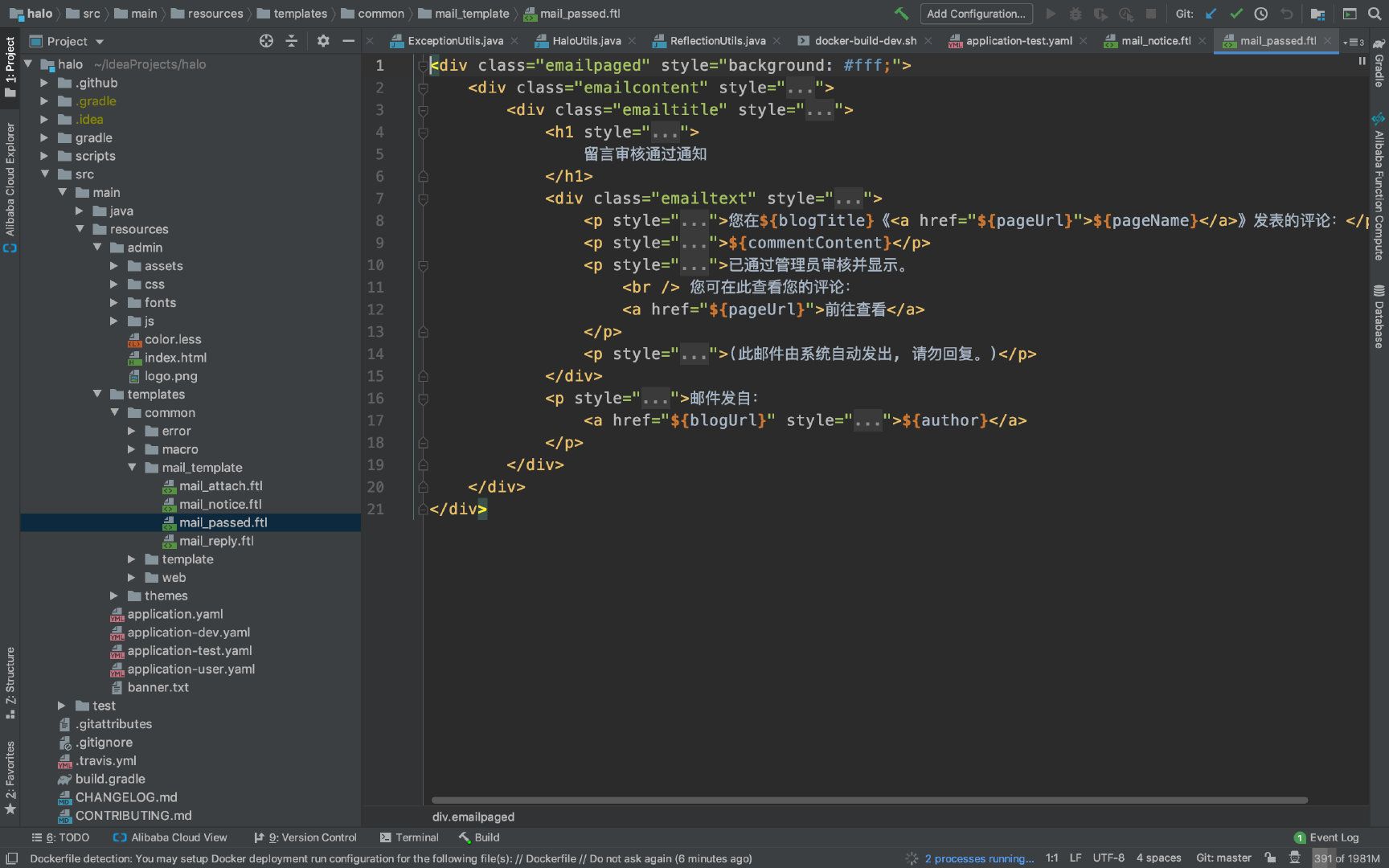Click the Git update project arrow icon
The image size is (1389, 868).
click(1211, 14)
